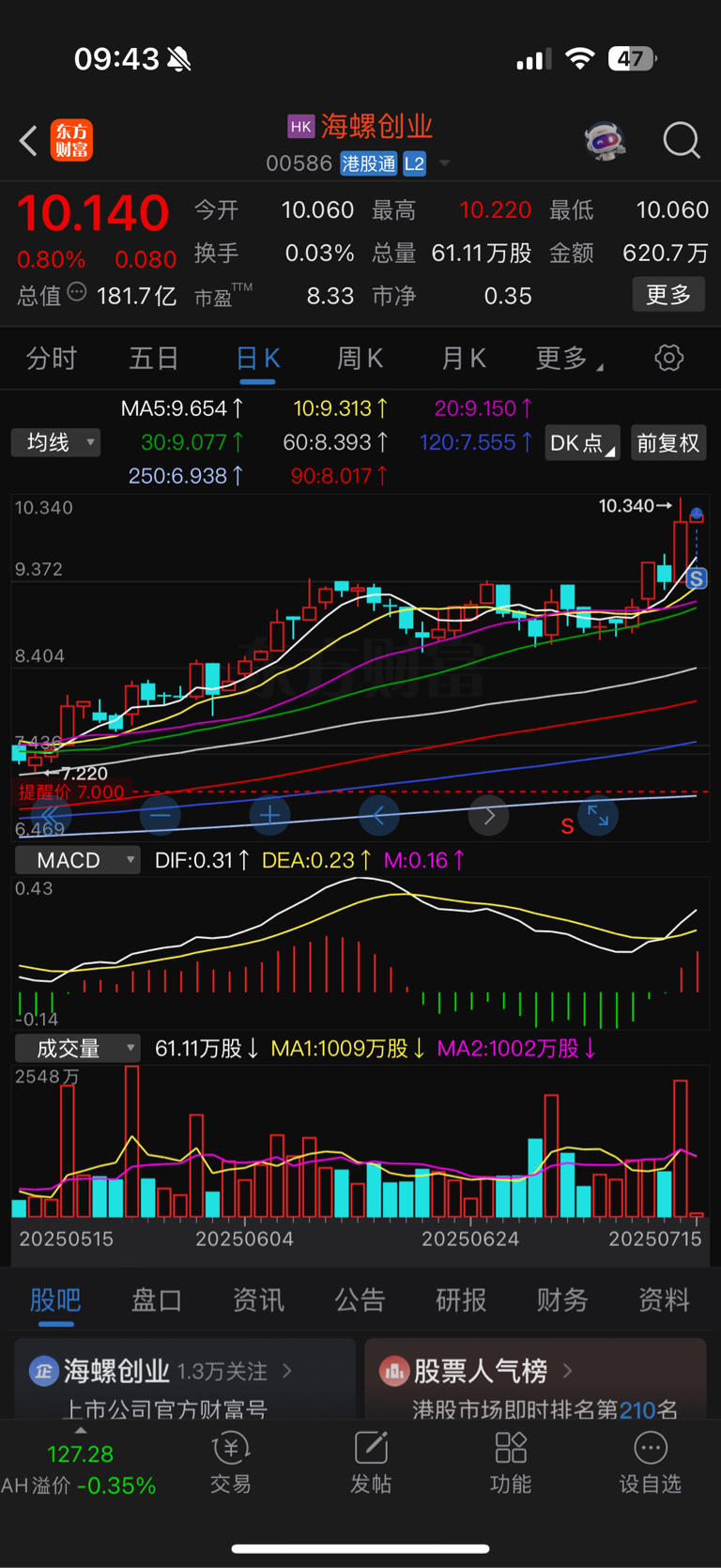Open the MACD indicator dropdown

click(77, 860)
